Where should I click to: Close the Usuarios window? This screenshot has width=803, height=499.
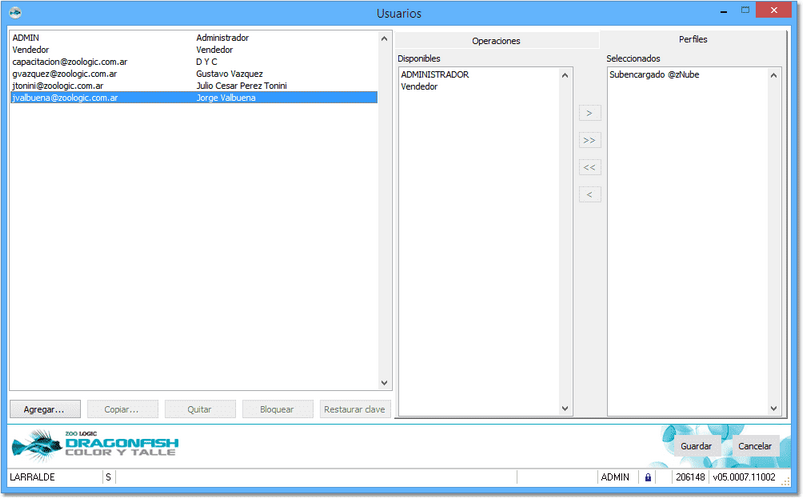pyautogui.click(x=774, y=10)
